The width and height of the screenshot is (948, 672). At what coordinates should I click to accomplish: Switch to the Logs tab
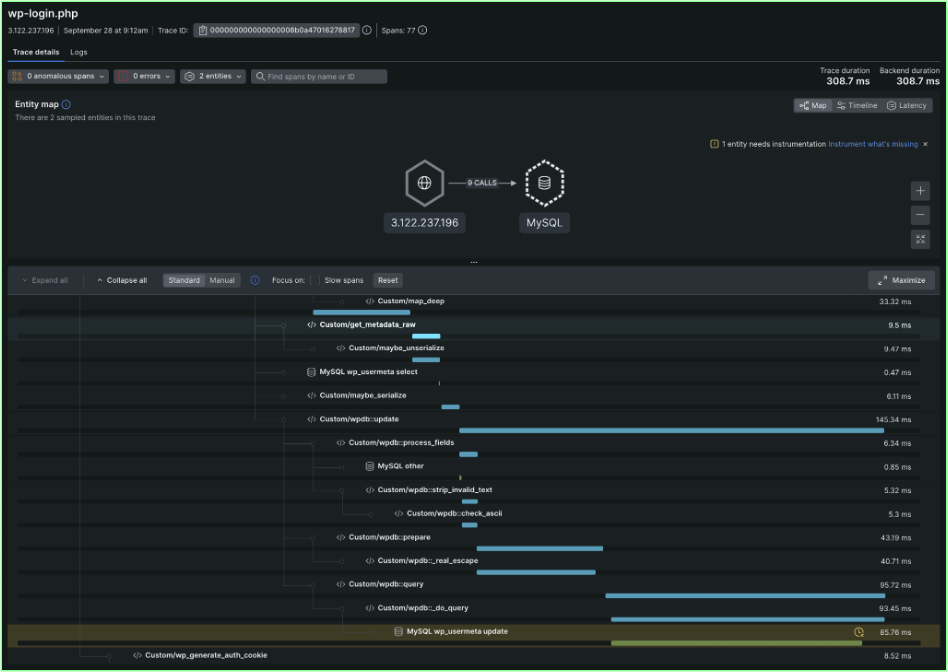(79, 53)
